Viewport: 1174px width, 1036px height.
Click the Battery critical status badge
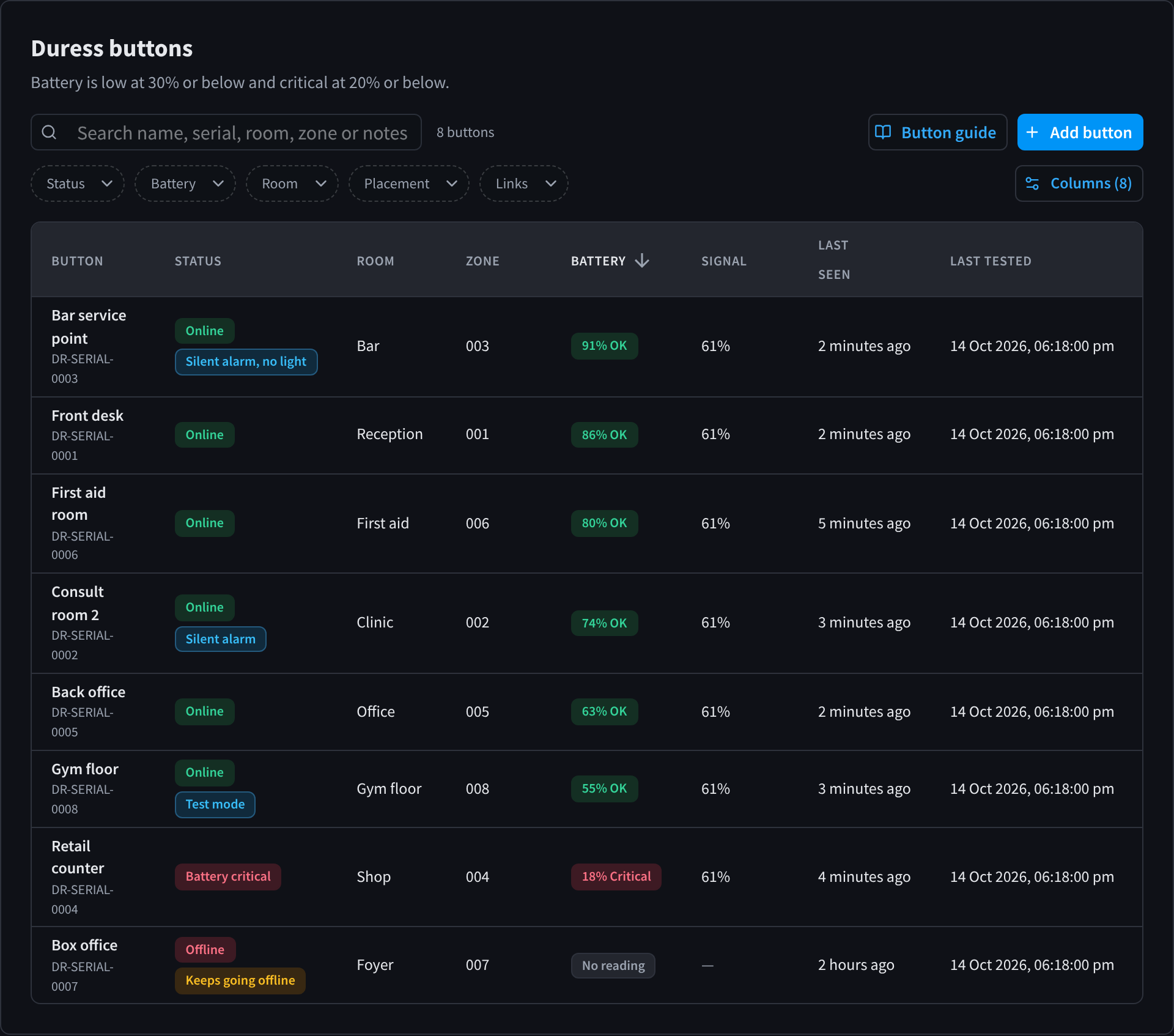pyautogui.click(x=227, y=876)
